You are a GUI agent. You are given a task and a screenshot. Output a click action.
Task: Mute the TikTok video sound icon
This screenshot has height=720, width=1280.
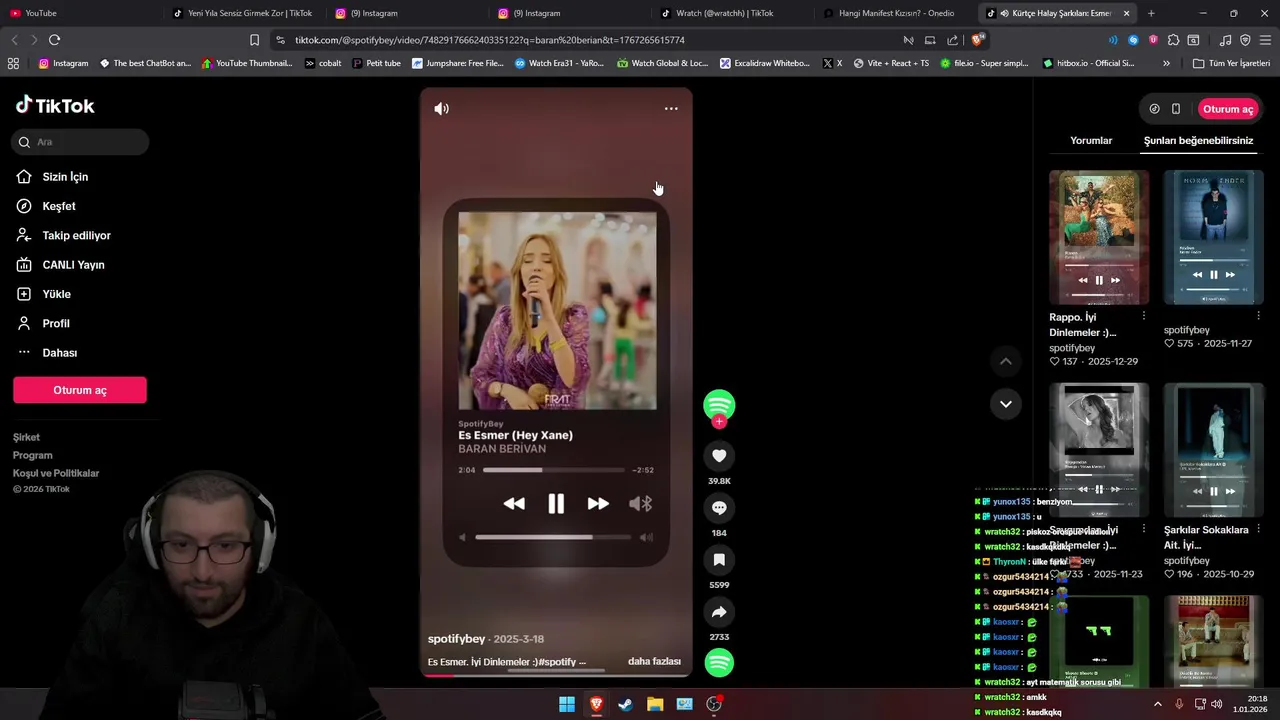[x=441, y=108]
